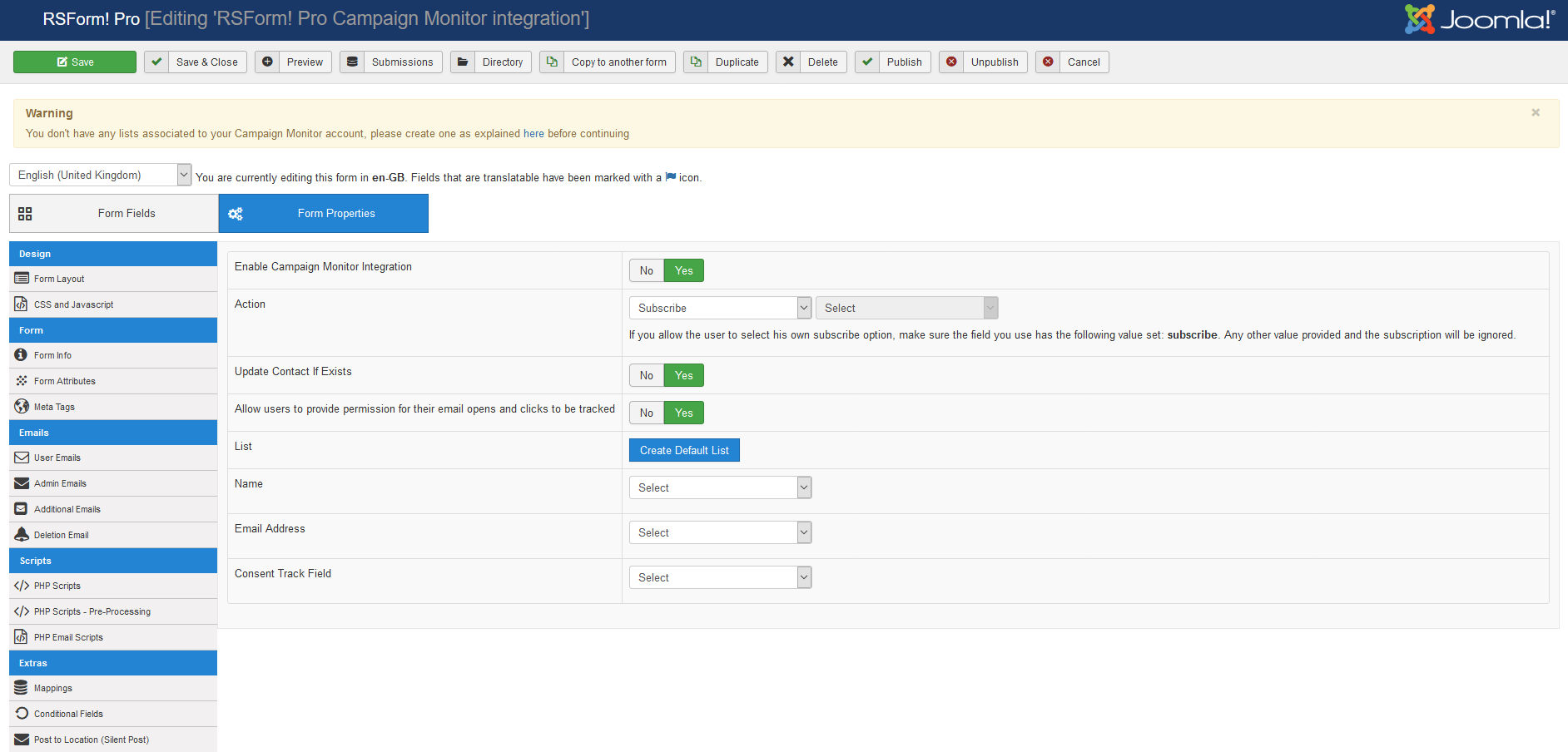Open the Email Address Select dropdown

click(720, 532)
